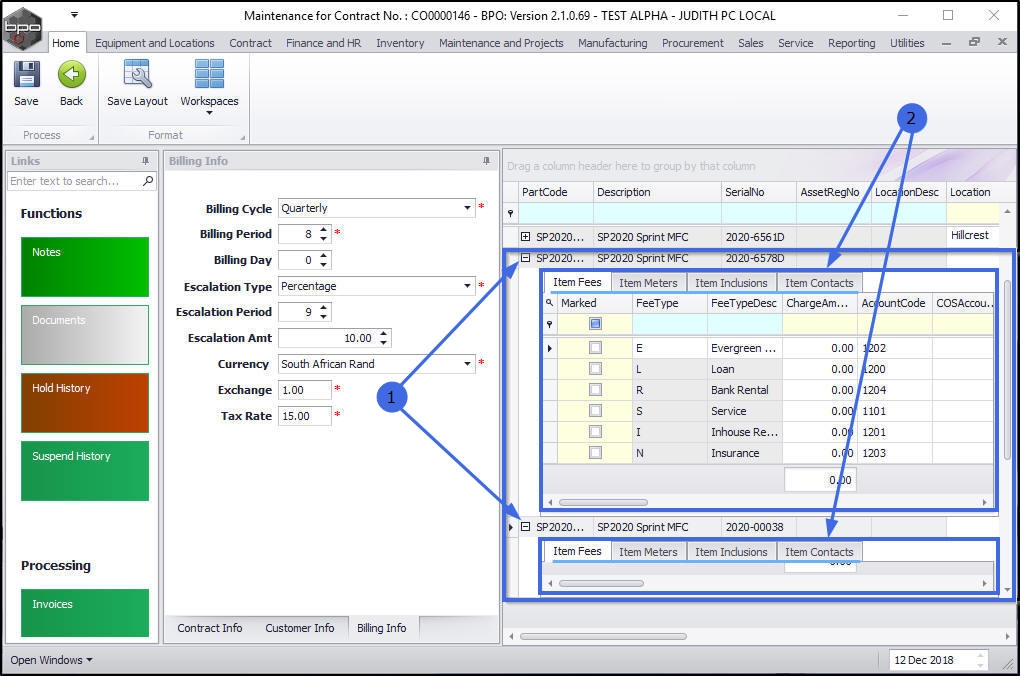
Task: Click the Tax Rate input field
Action: [x=303, y=416]
